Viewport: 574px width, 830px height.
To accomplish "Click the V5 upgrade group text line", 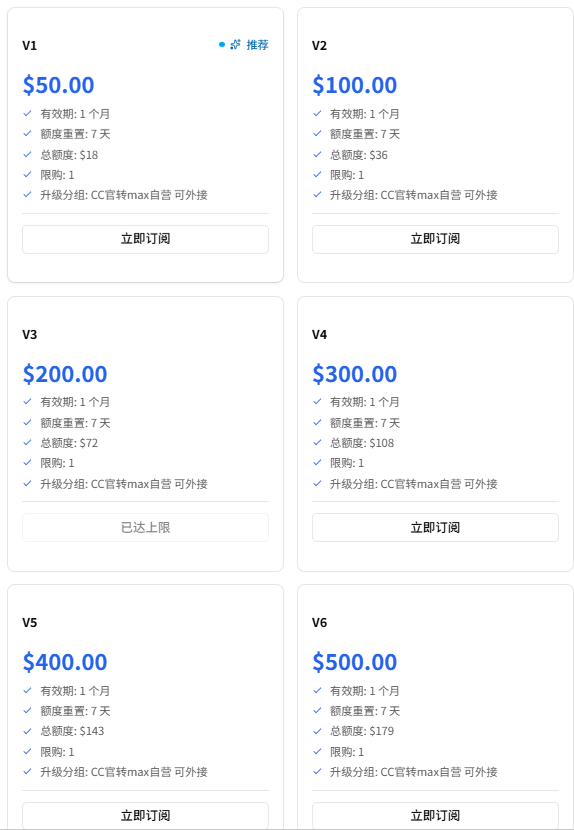I will click(124, 772).
